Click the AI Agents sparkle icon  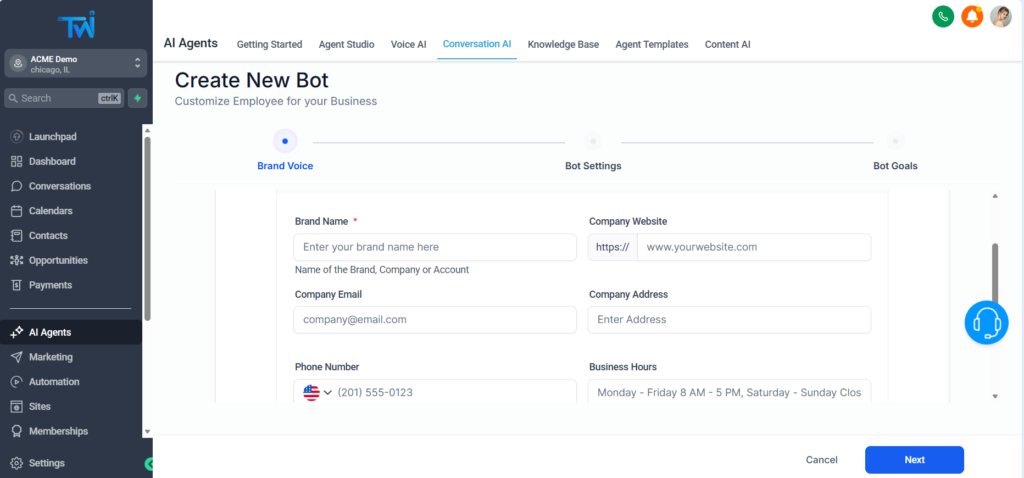[17, 332]
